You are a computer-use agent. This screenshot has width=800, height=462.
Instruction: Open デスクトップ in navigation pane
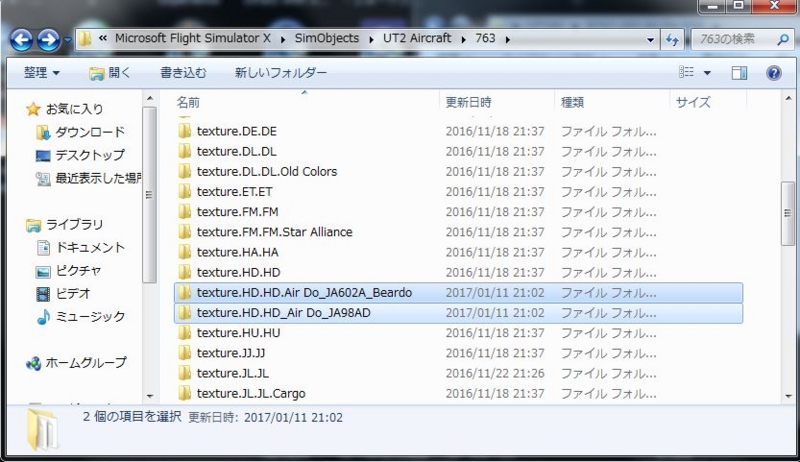(x=90, y=155)
